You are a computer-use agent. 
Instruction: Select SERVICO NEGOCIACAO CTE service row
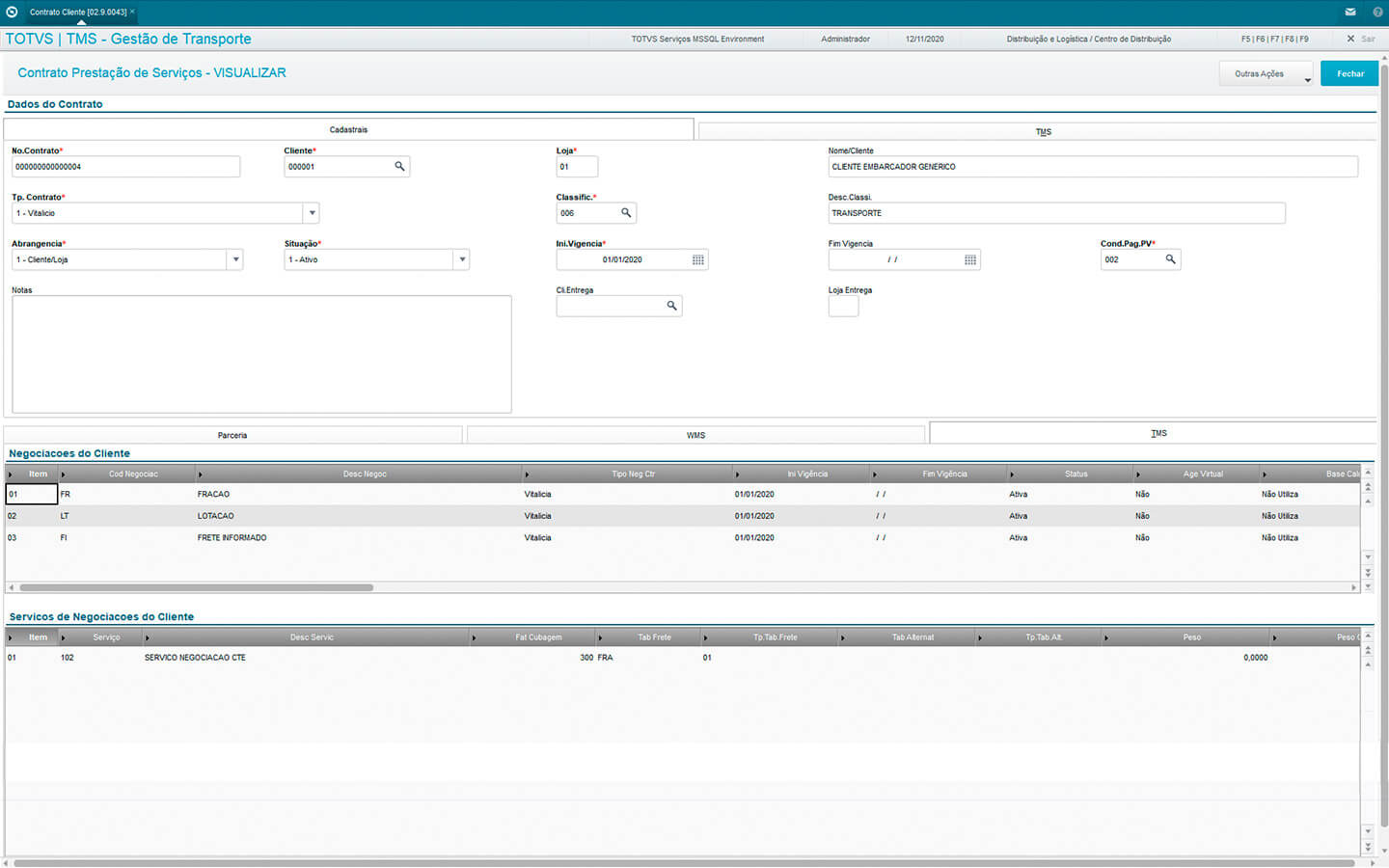click(x=683, y=658)
